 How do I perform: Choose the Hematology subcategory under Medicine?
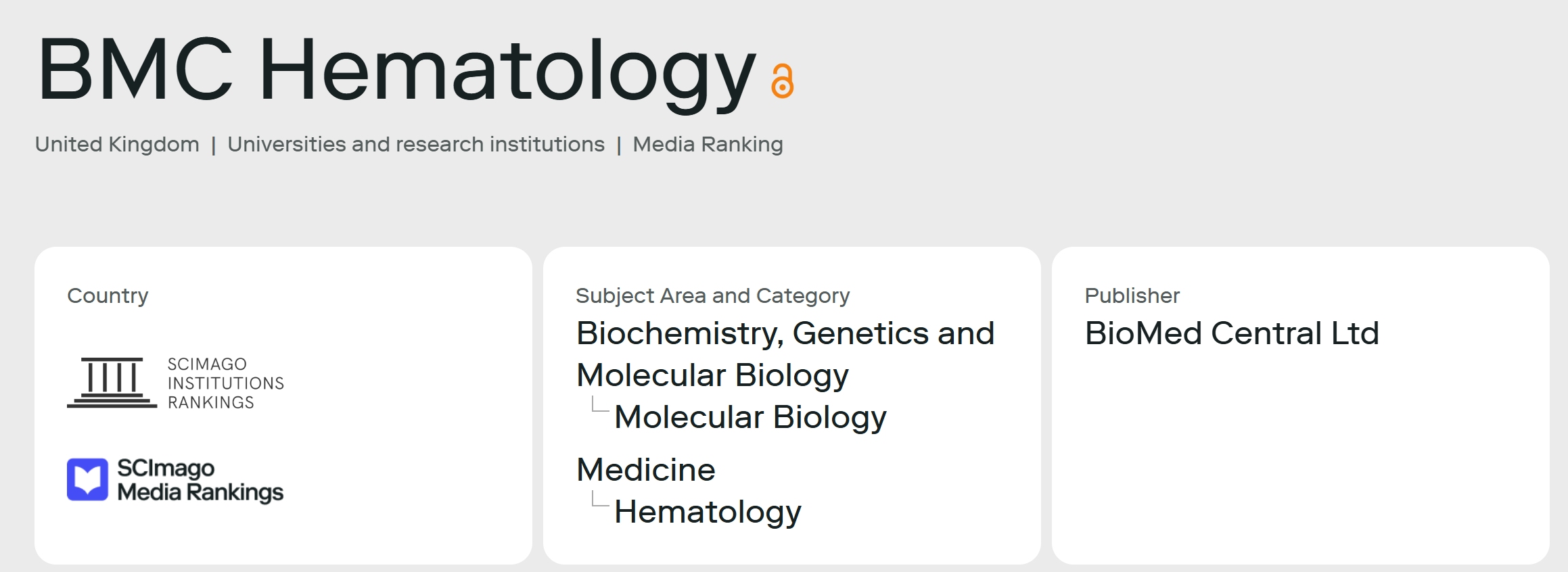(708, 512)
